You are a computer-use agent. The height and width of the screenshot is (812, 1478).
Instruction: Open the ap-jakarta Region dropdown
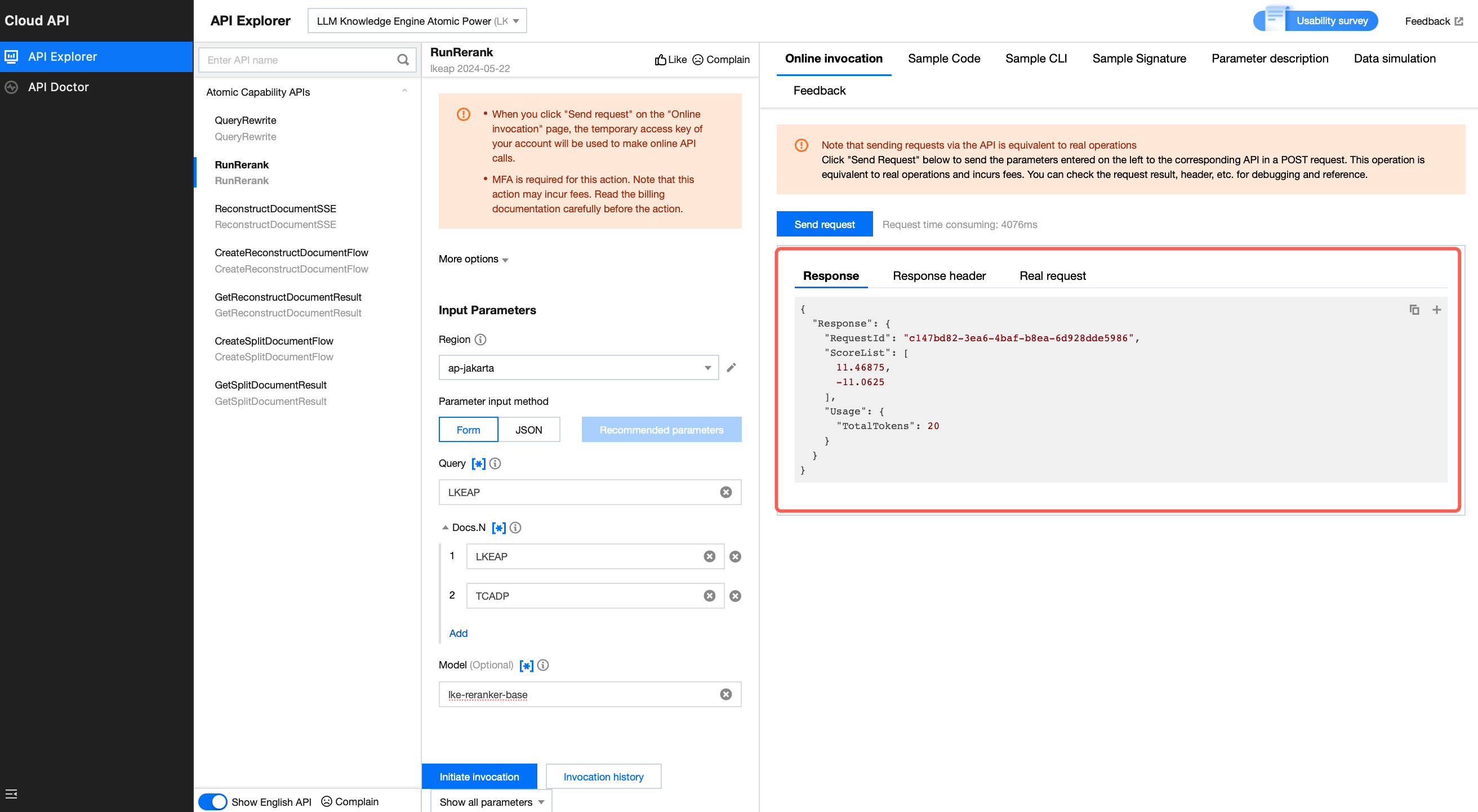click(x=578, y=368)
